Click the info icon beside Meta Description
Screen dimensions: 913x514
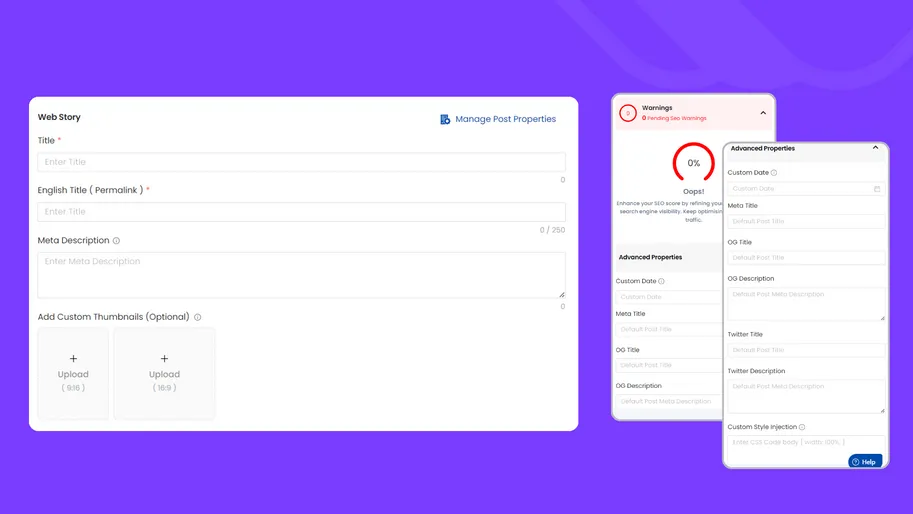(x=116, y=241)
